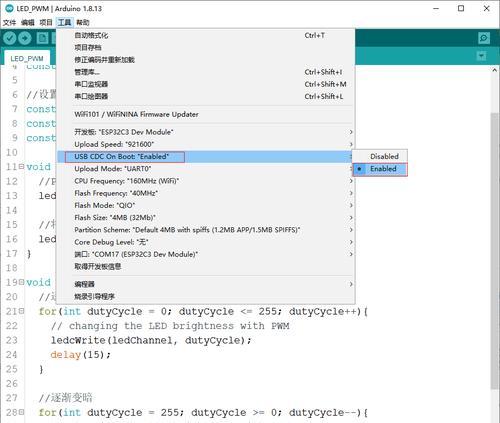Open the Upload Mode UART0 submenu
Image resolution: width=500 pixels, height=423 pixels.
coord(205,169)
